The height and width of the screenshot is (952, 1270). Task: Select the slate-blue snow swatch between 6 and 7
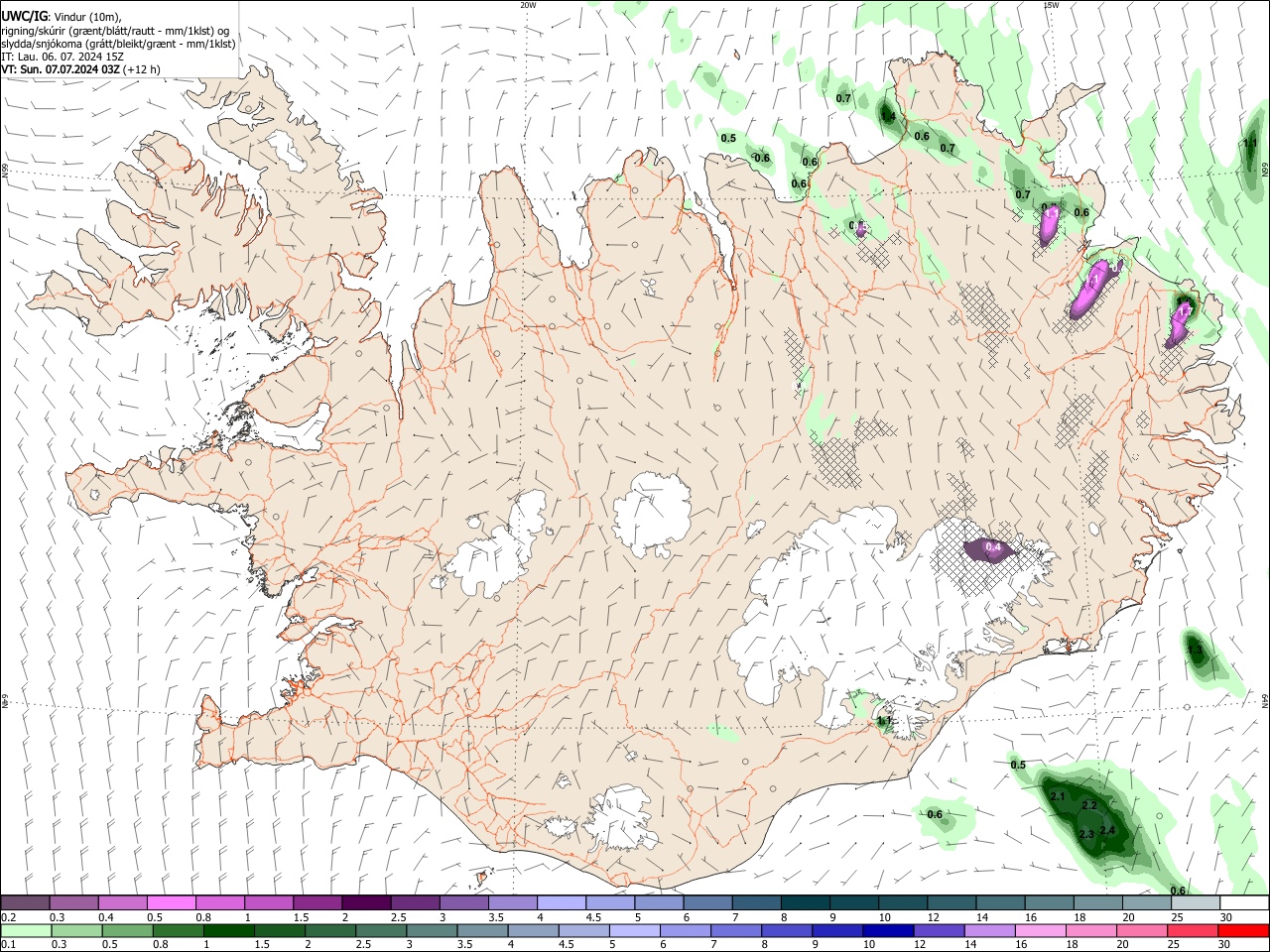[707, 903]
